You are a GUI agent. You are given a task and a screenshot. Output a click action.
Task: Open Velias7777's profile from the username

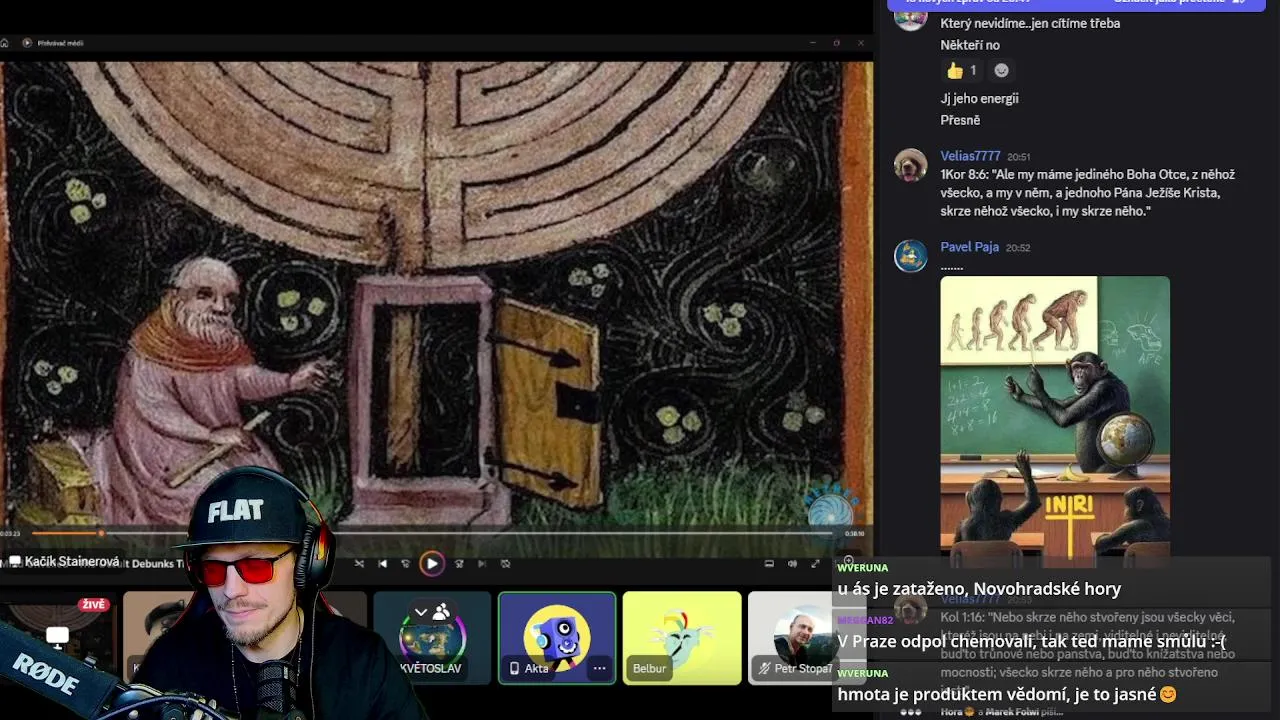click(970, 156)
